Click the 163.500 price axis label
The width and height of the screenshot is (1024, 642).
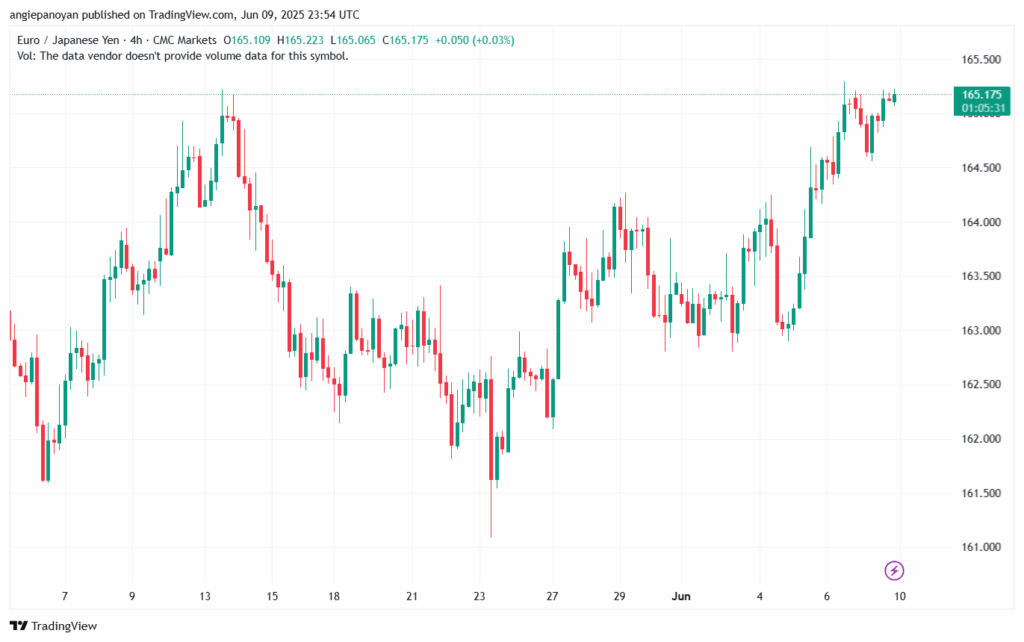[x=981, y=276]
